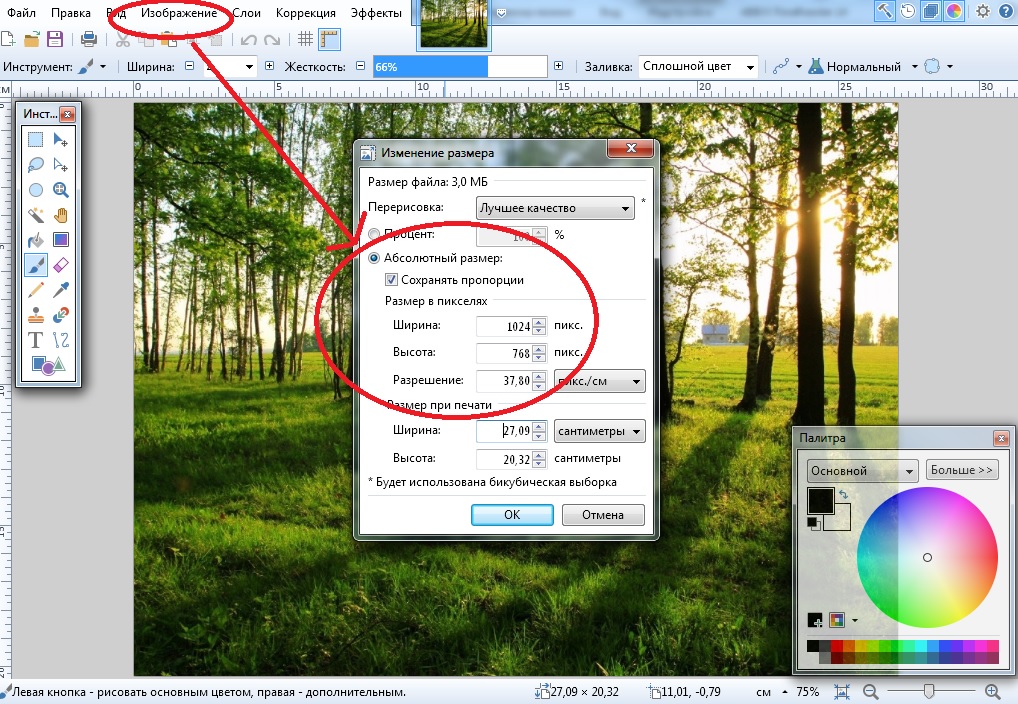Expand the Основной color dropdown in palette
The height and width of the screenshot is (704, 1018).
click(862, 471)
